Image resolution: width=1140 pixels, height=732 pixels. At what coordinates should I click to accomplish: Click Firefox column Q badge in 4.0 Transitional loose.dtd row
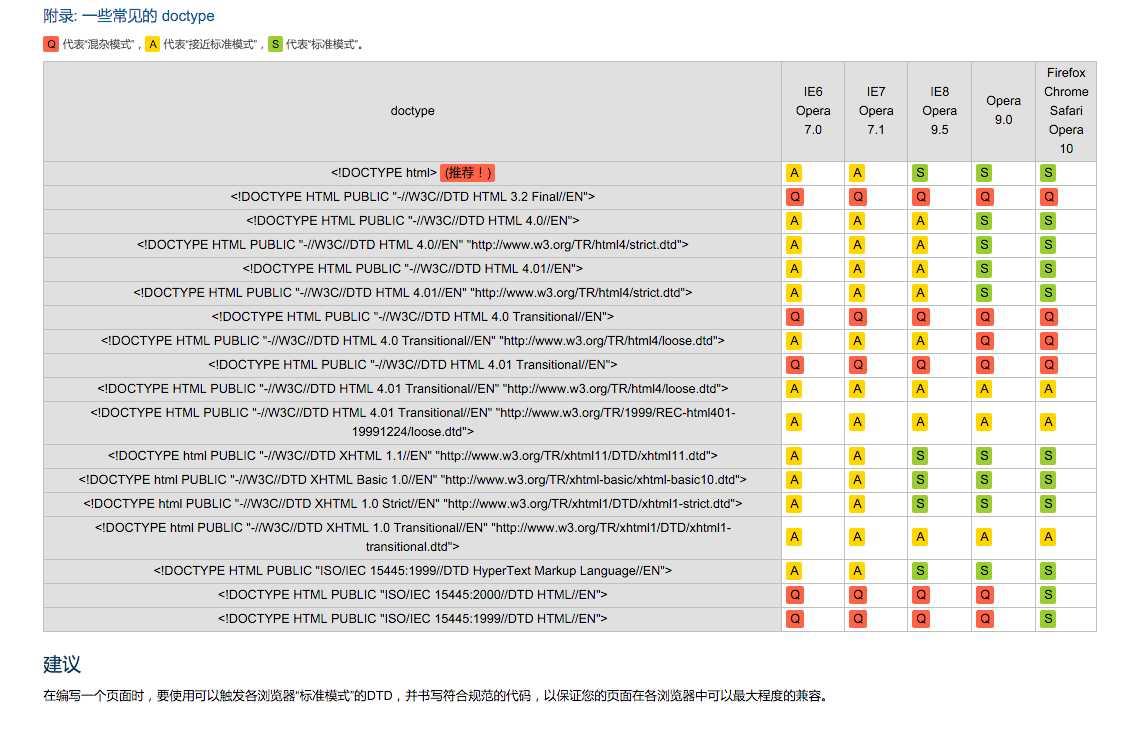click(x=1048, y=341)
